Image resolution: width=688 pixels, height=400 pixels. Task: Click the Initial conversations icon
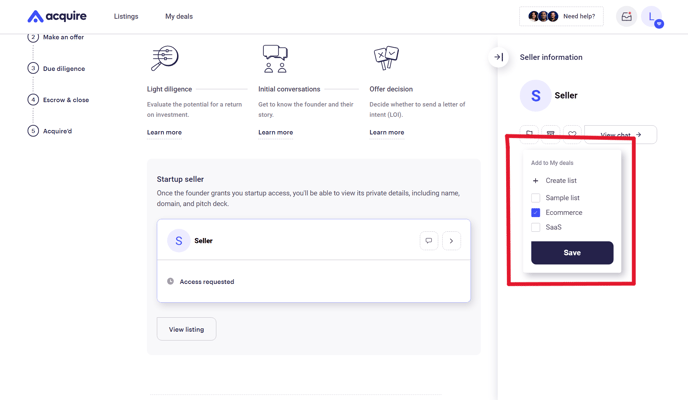[275, 58]
